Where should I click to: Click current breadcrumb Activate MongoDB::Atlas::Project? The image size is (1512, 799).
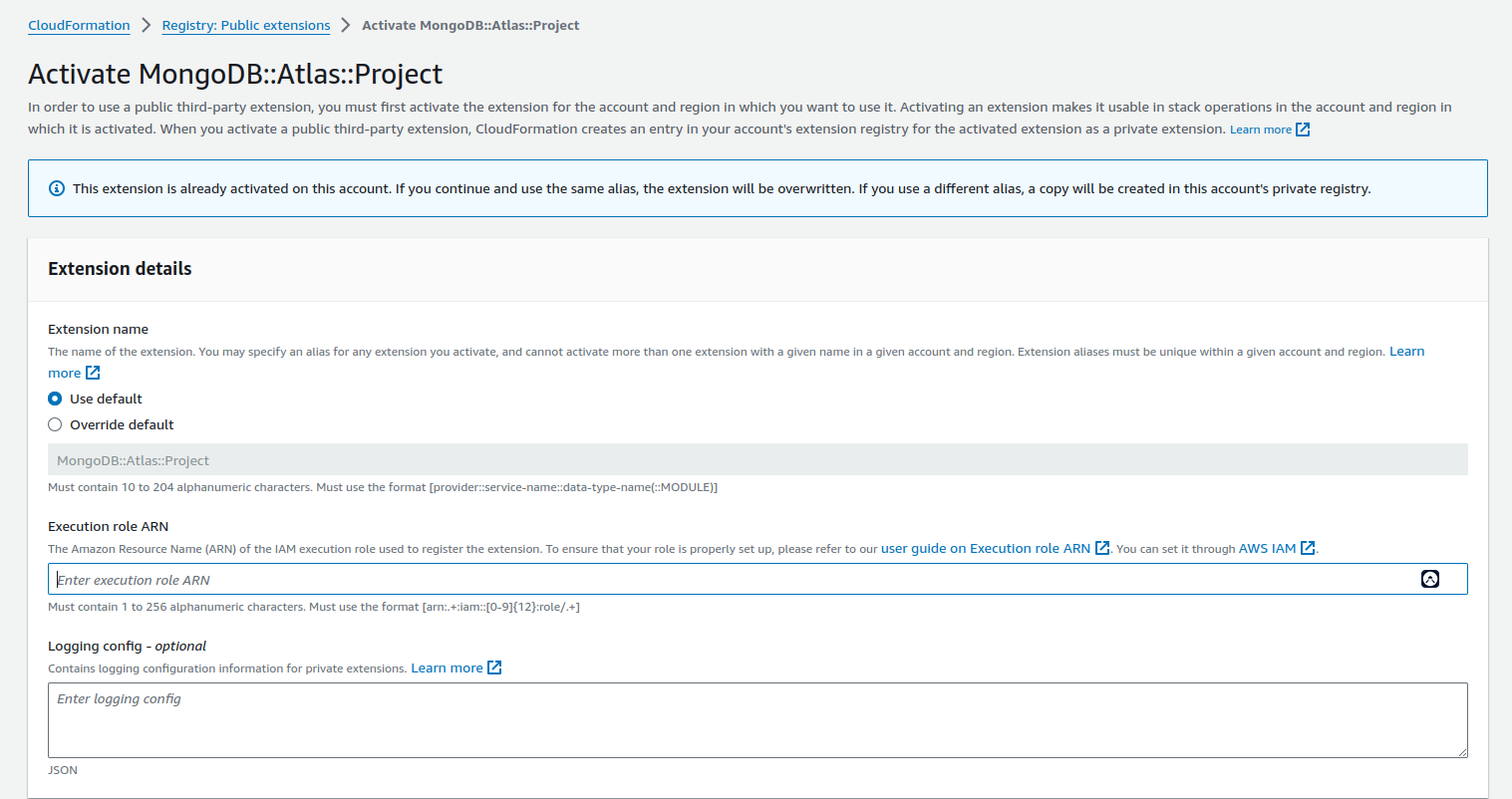(x=470, y=26)
